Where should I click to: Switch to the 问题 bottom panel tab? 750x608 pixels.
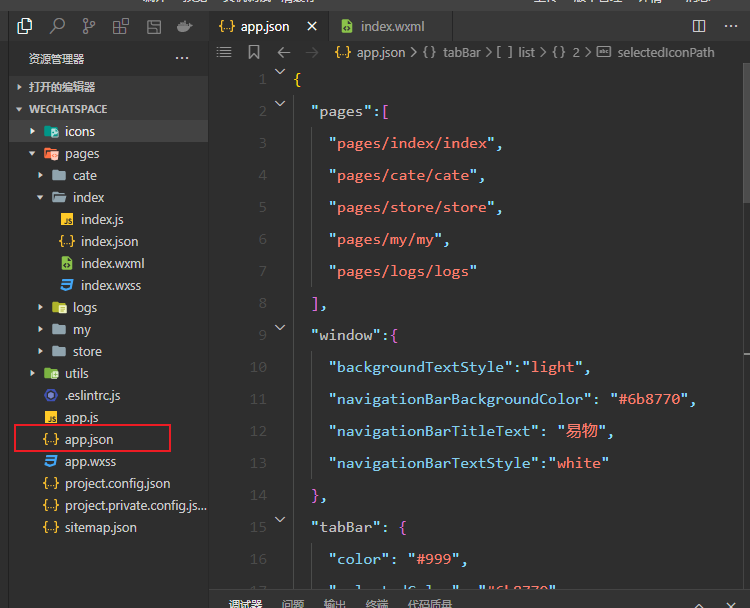[293, 604]
